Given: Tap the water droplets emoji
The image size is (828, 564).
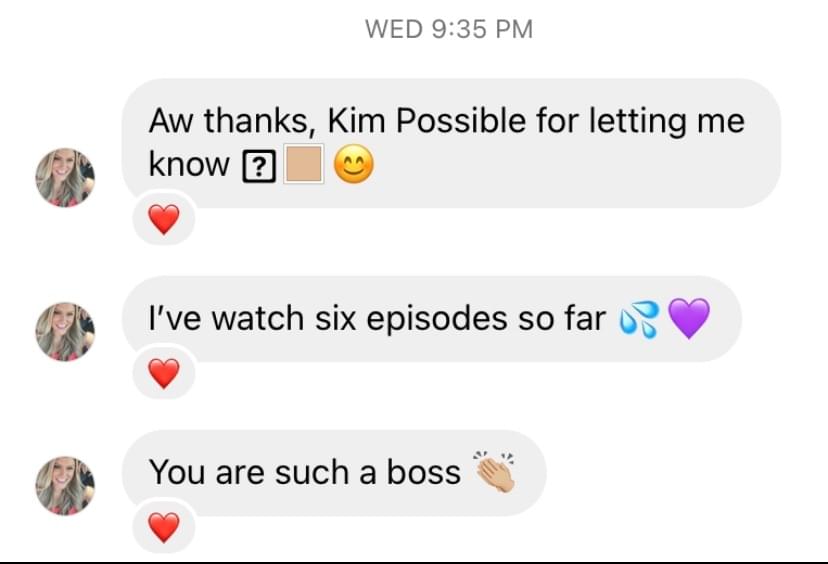Looking at the screenshot, I should coord(639,319).
